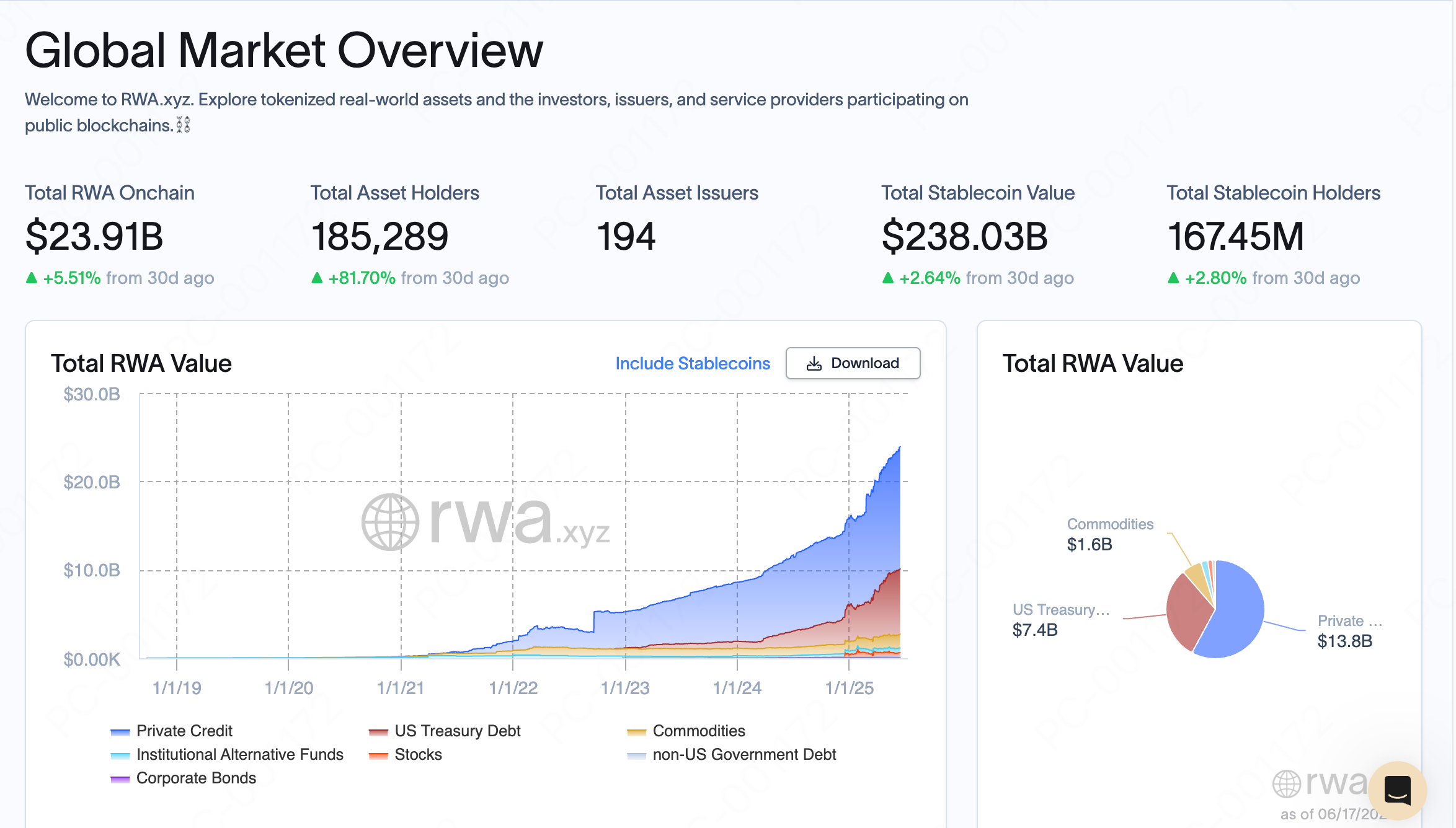
Task: Click the Total Asset Holders 185,289 figure
Action: (x=380, y=236)
